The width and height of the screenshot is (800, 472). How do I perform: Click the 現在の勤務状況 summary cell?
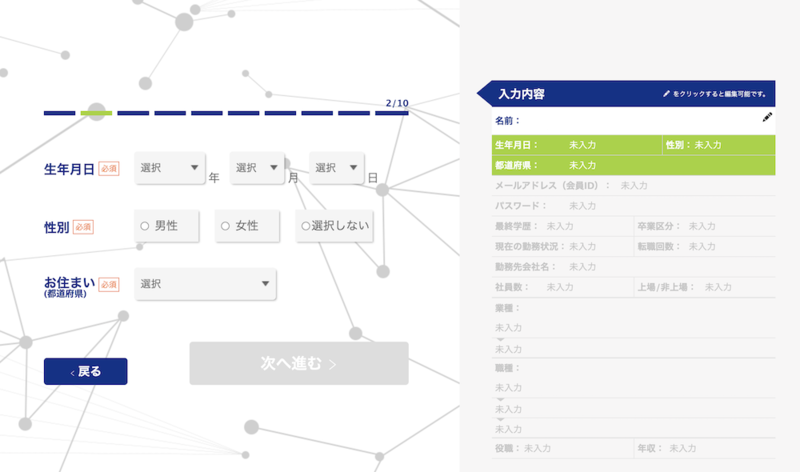click(562, 246)
